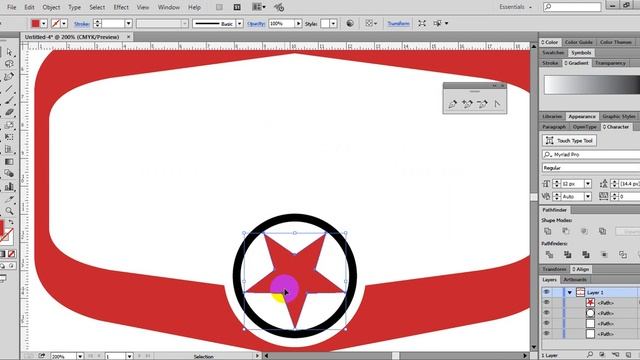Image resolution: width=640 pixels, height=360 pixels.
Task: Select the Column Graph tool
Action: click(9, 187)
